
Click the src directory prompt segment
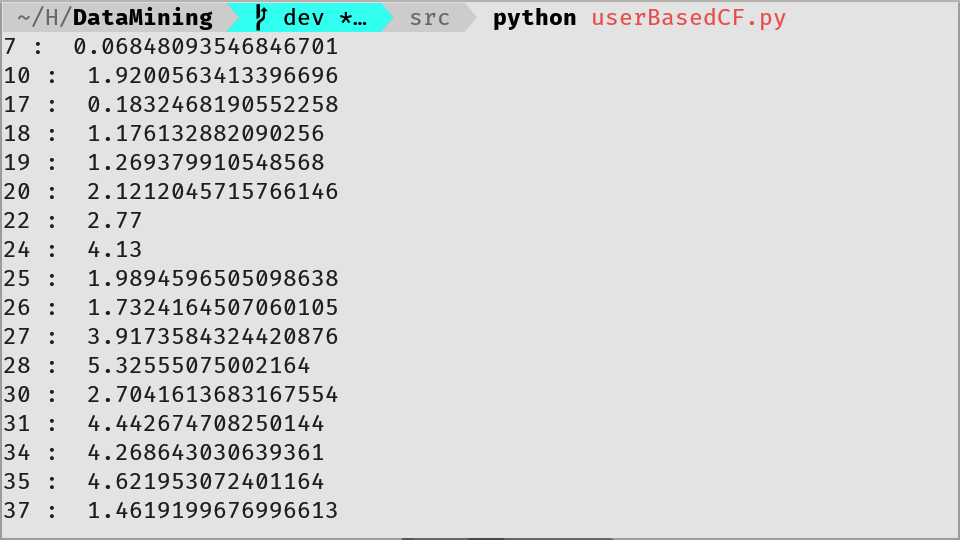click(x=429, y=18)
